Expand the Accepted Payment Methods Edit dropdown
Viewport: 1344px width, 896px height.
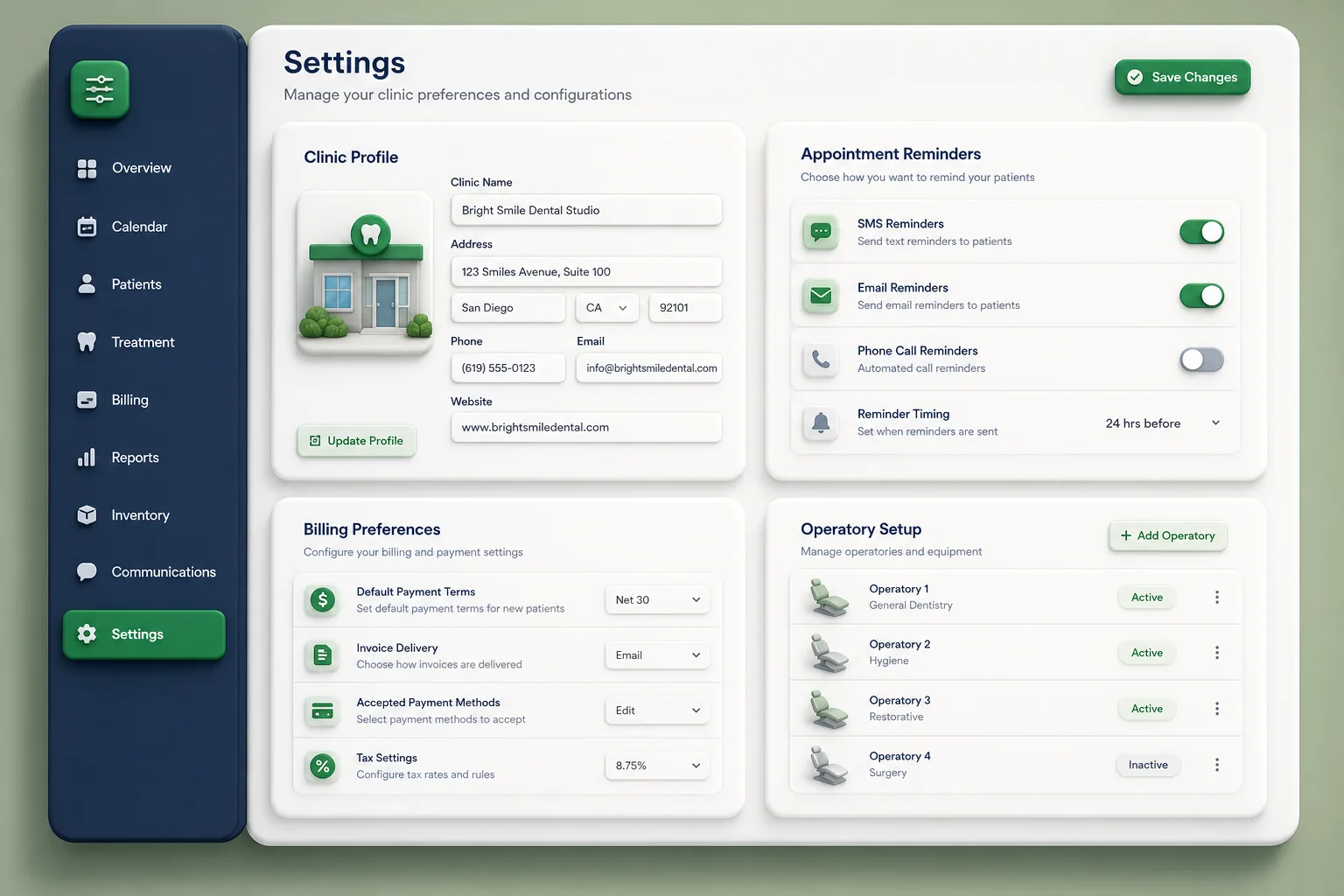pyautogui.click(x=657, y=710)
